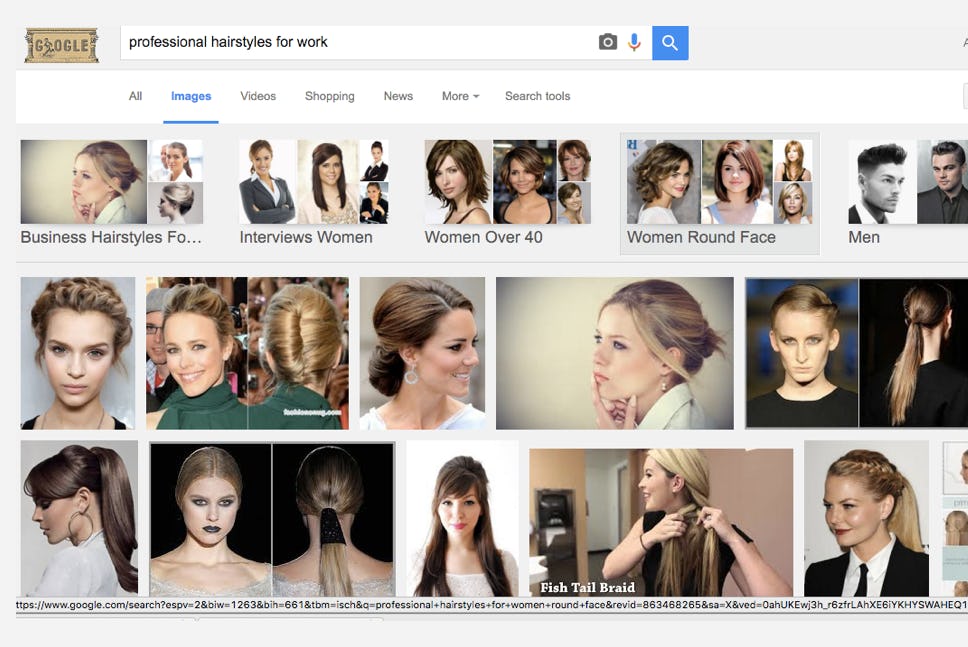
Task: Open the Search tools options
Action: click(537, 96)
